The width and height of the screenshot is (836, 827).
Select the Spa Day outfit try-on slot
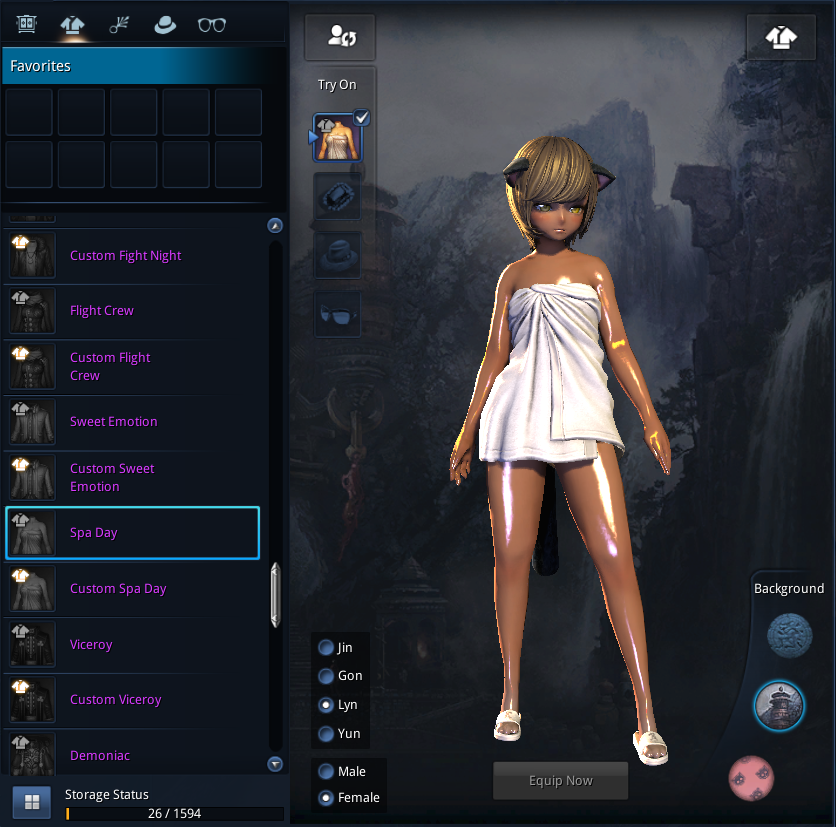(337, 138)
